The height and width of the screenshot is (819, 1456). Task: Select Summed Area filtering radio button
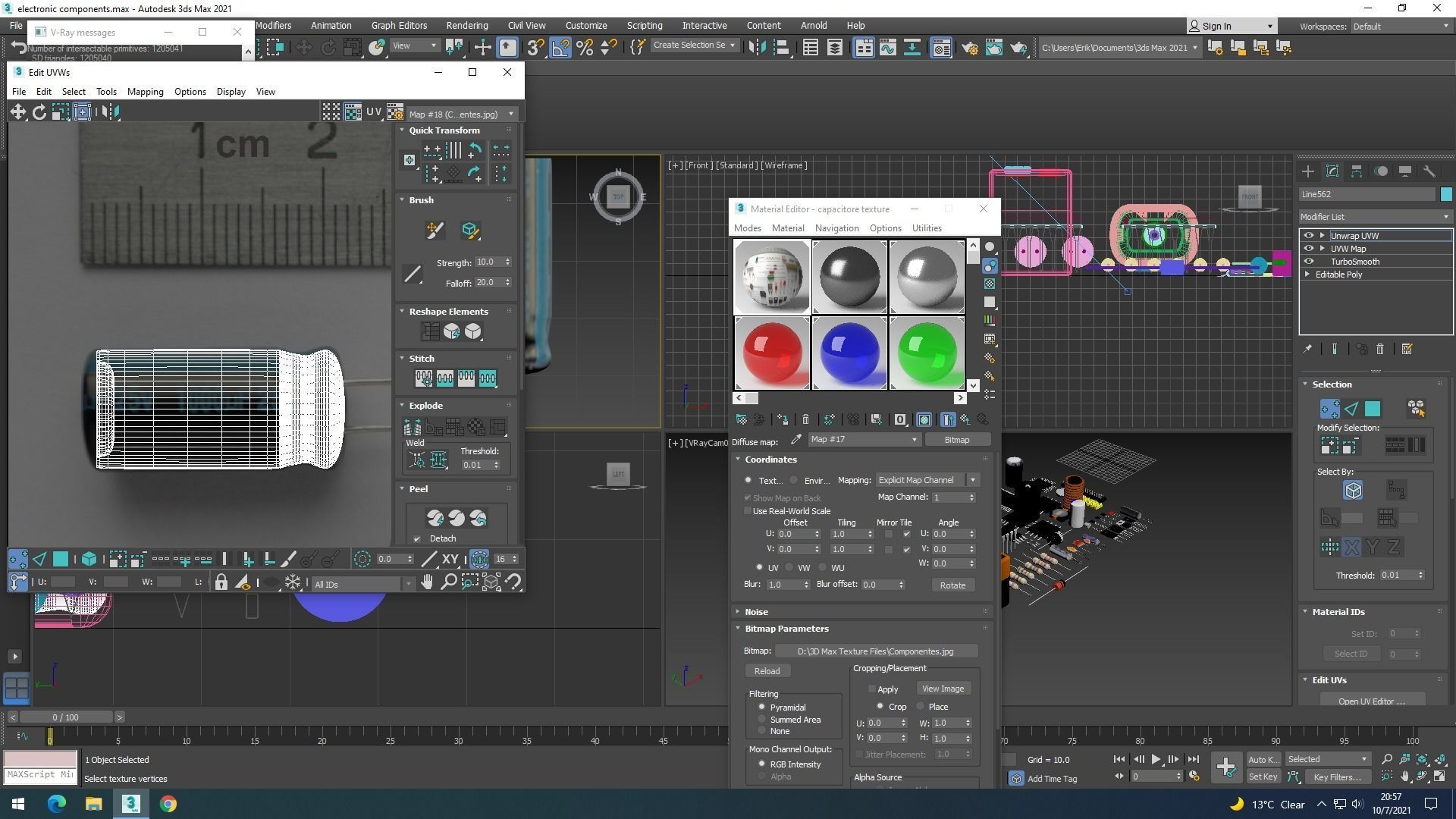click(761, 719)
